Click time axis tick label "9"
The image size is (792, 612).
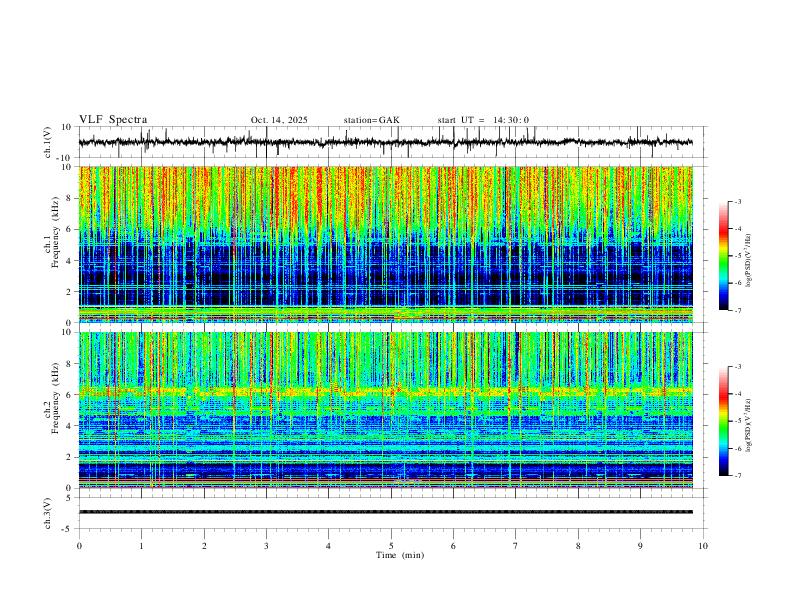pyautogui.click(x=640, y=546)
